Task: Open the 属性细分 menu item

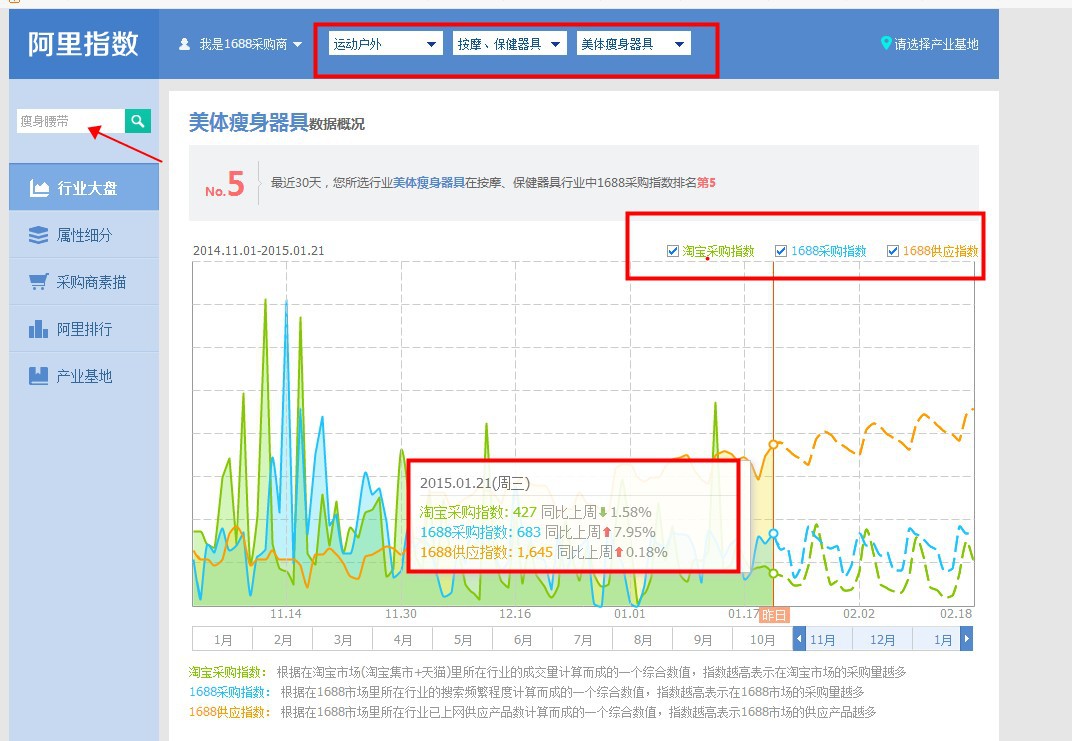Action: pyautogui.click(x=84, y=235)
